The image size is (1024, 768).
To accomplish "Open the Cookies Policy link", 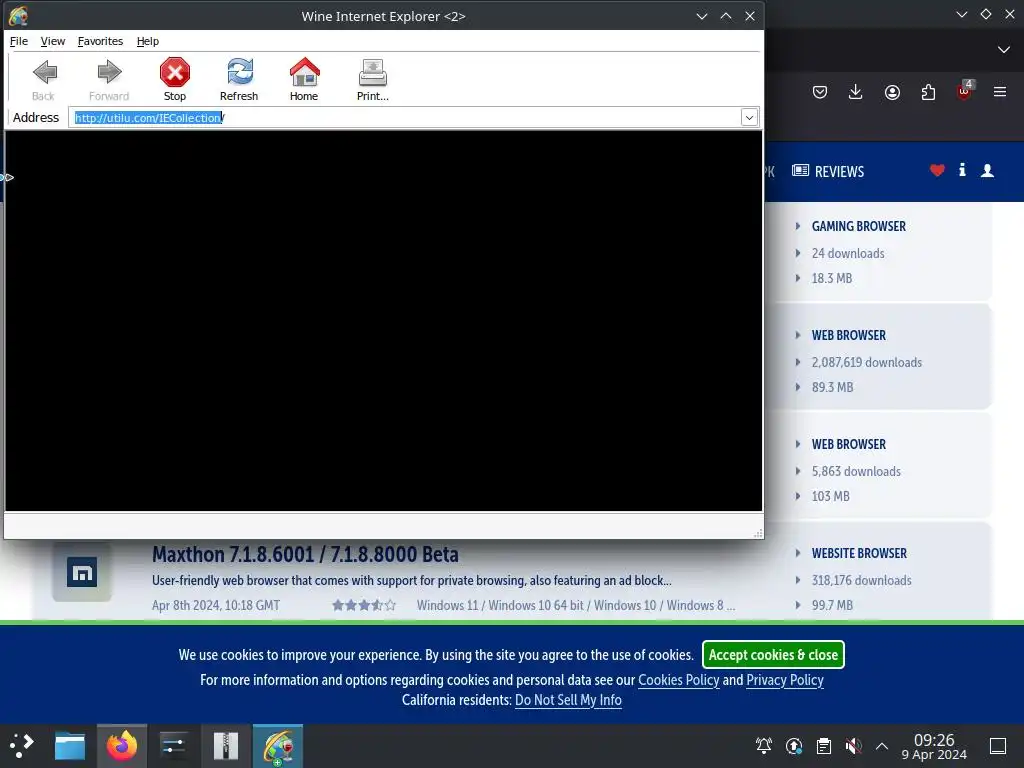I will pos(678,680).
